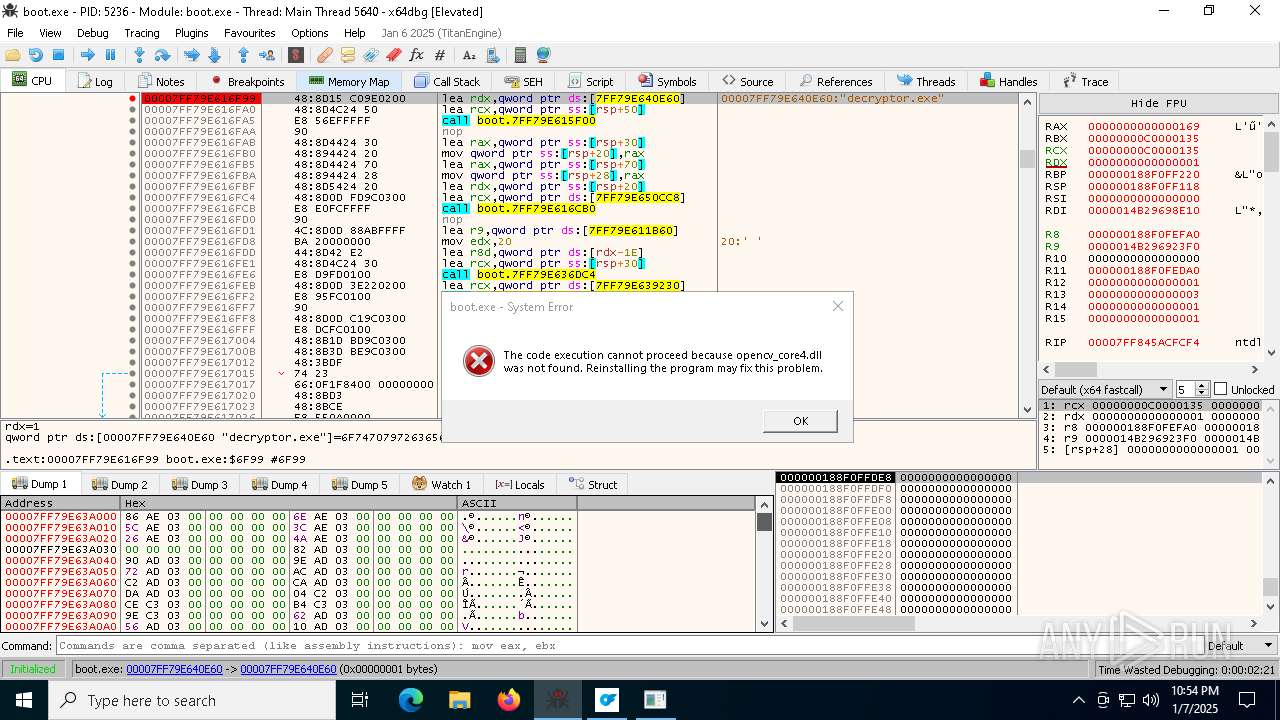
Task: Switch to the Handles tab
Action: [1008, 81]
